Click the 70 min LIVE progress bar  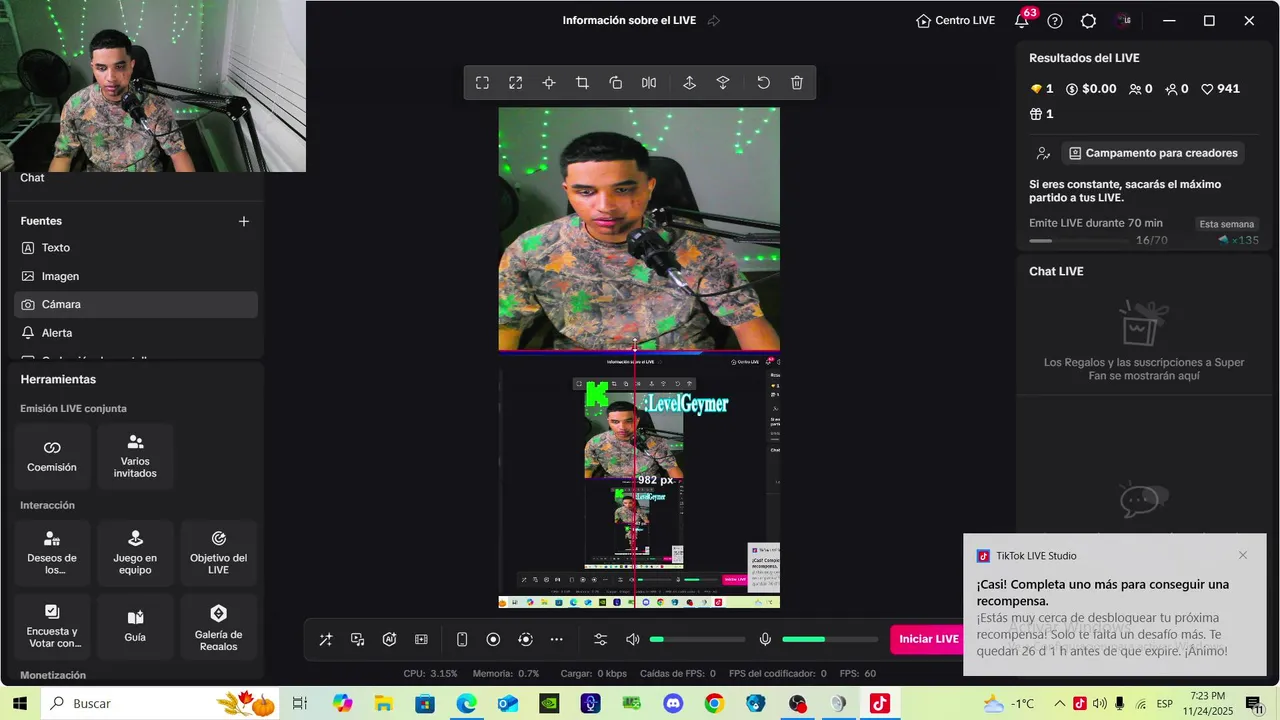click(x=1081, y=241)
